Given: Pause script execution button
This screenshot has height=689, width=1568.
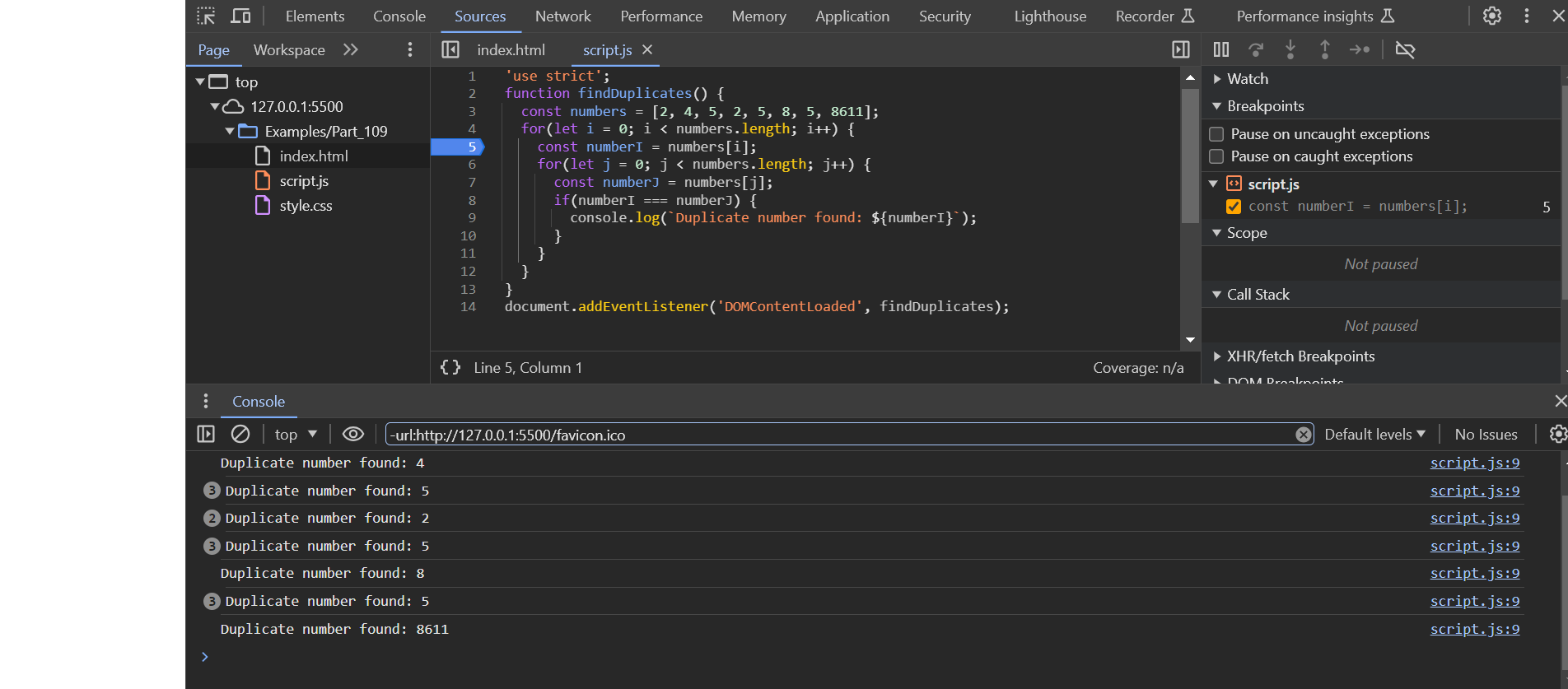Looking at the screenshot, I should (x=1220, y=49).
